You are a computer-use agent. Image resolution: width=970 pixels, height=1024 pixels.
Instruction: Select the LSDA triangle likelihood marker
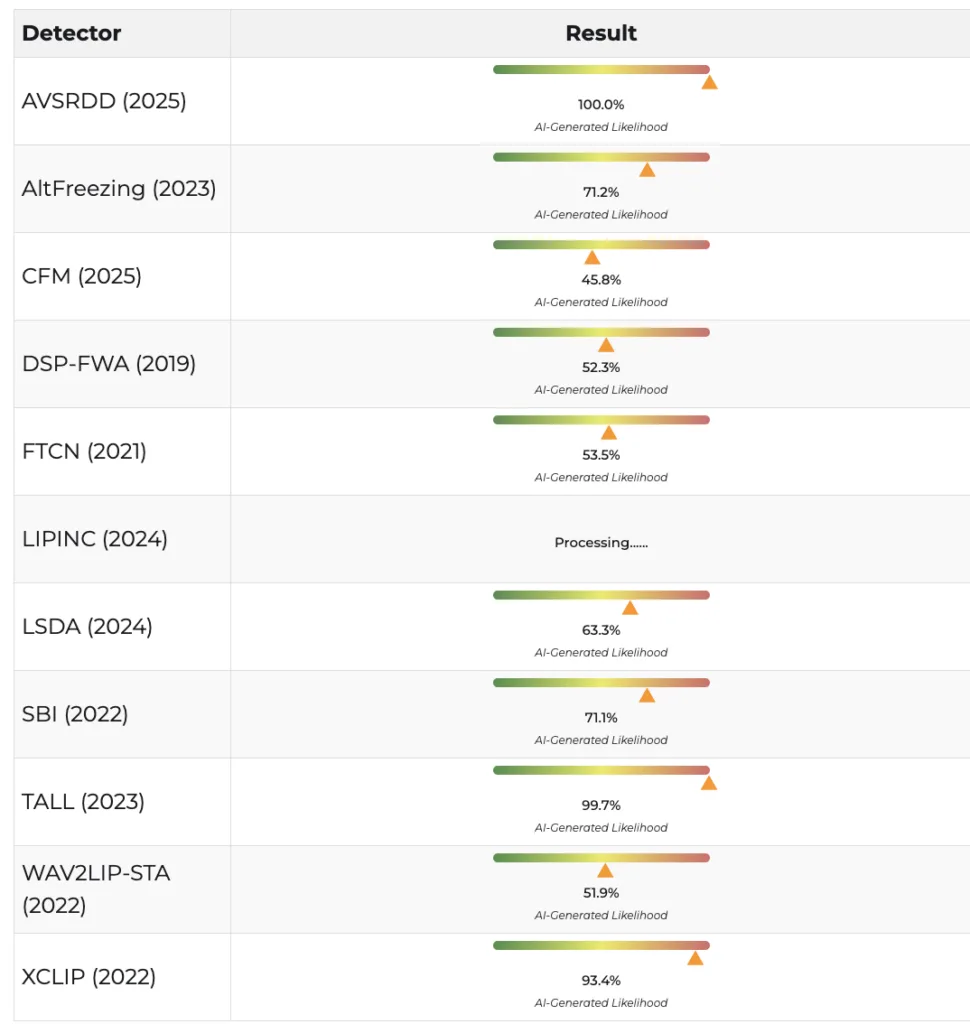click(630, 608)
